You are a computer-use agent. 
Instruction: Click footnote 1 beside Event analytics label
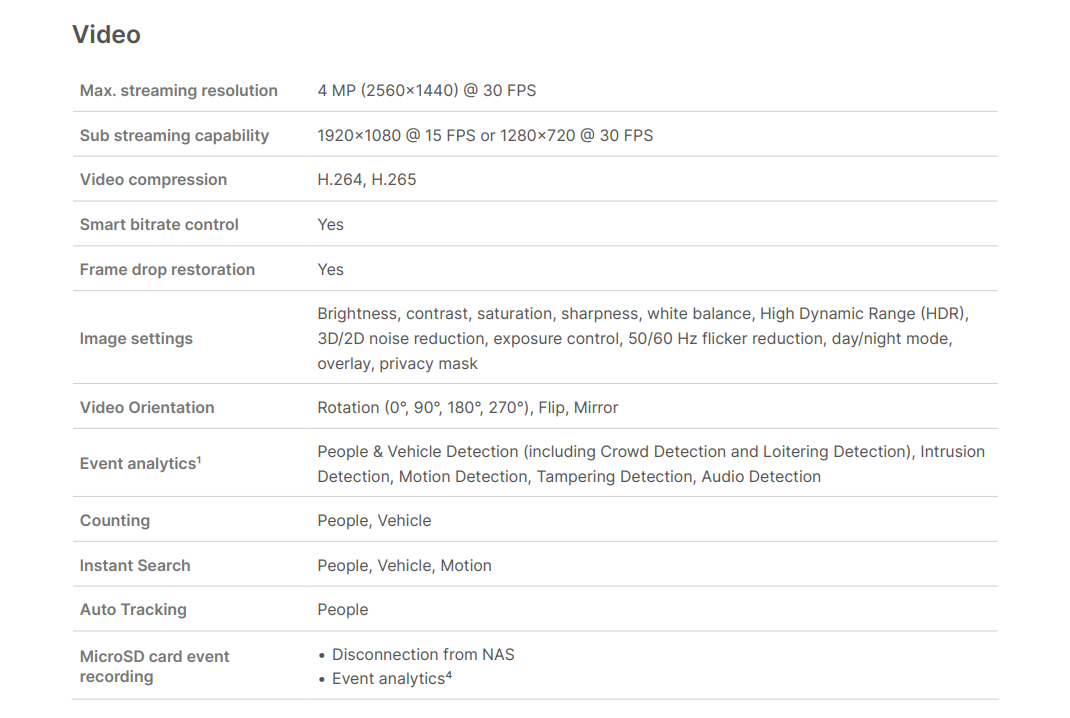click(x=199, y=459)
